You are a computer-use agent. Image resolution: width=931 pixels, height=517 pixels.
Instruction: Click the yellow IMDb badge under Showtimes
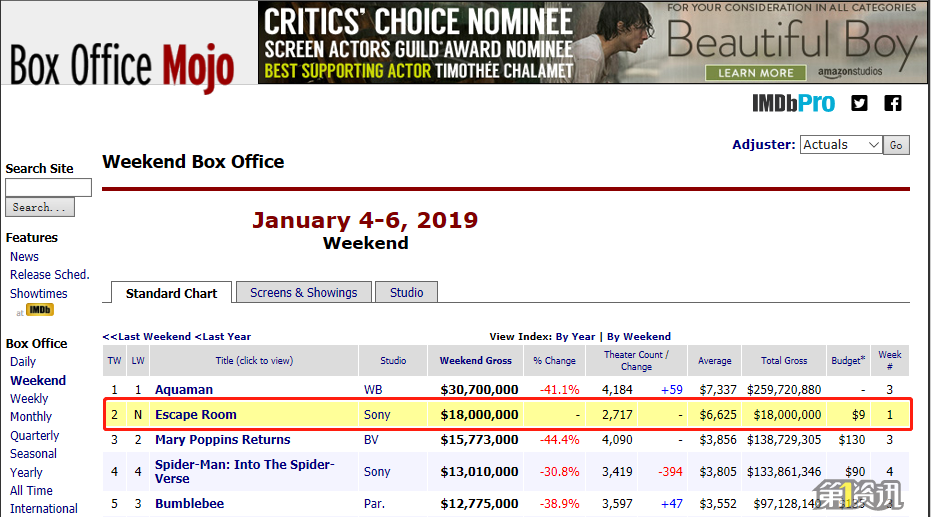click(x=40, y=310)
